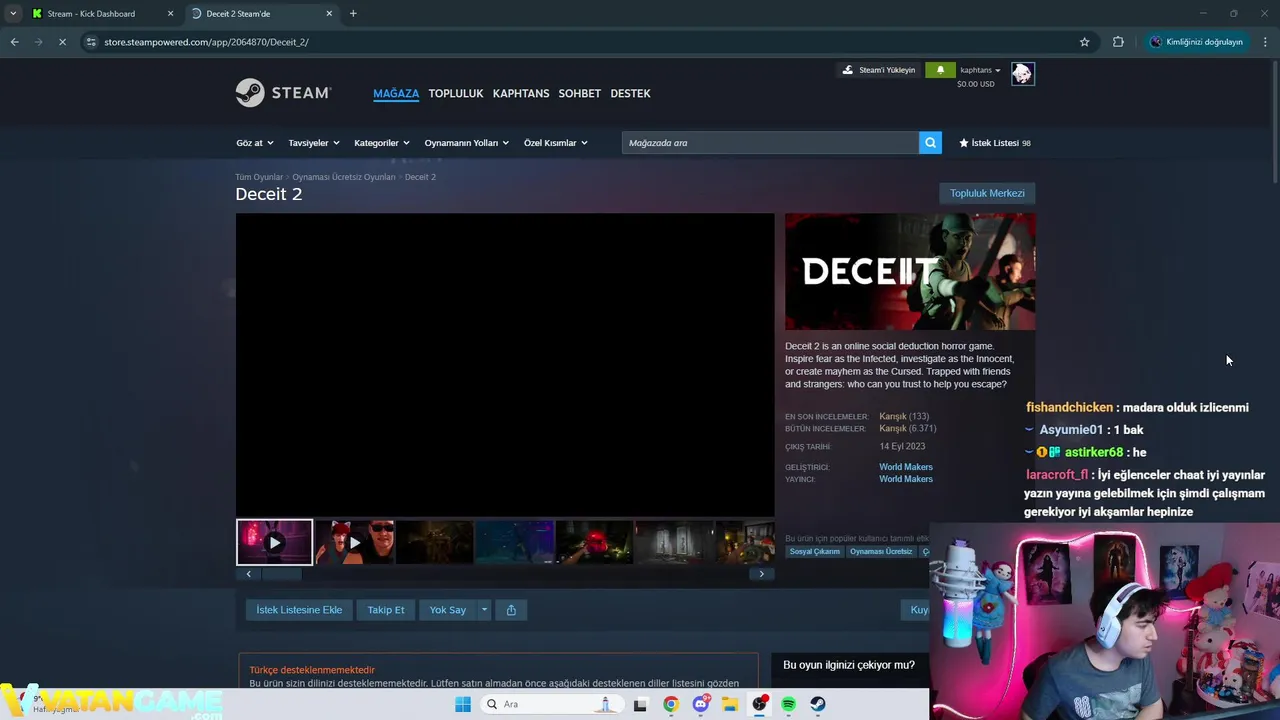Click the share icon button below media
Viewport: 1280px width, 720px height.
(511, 610)
